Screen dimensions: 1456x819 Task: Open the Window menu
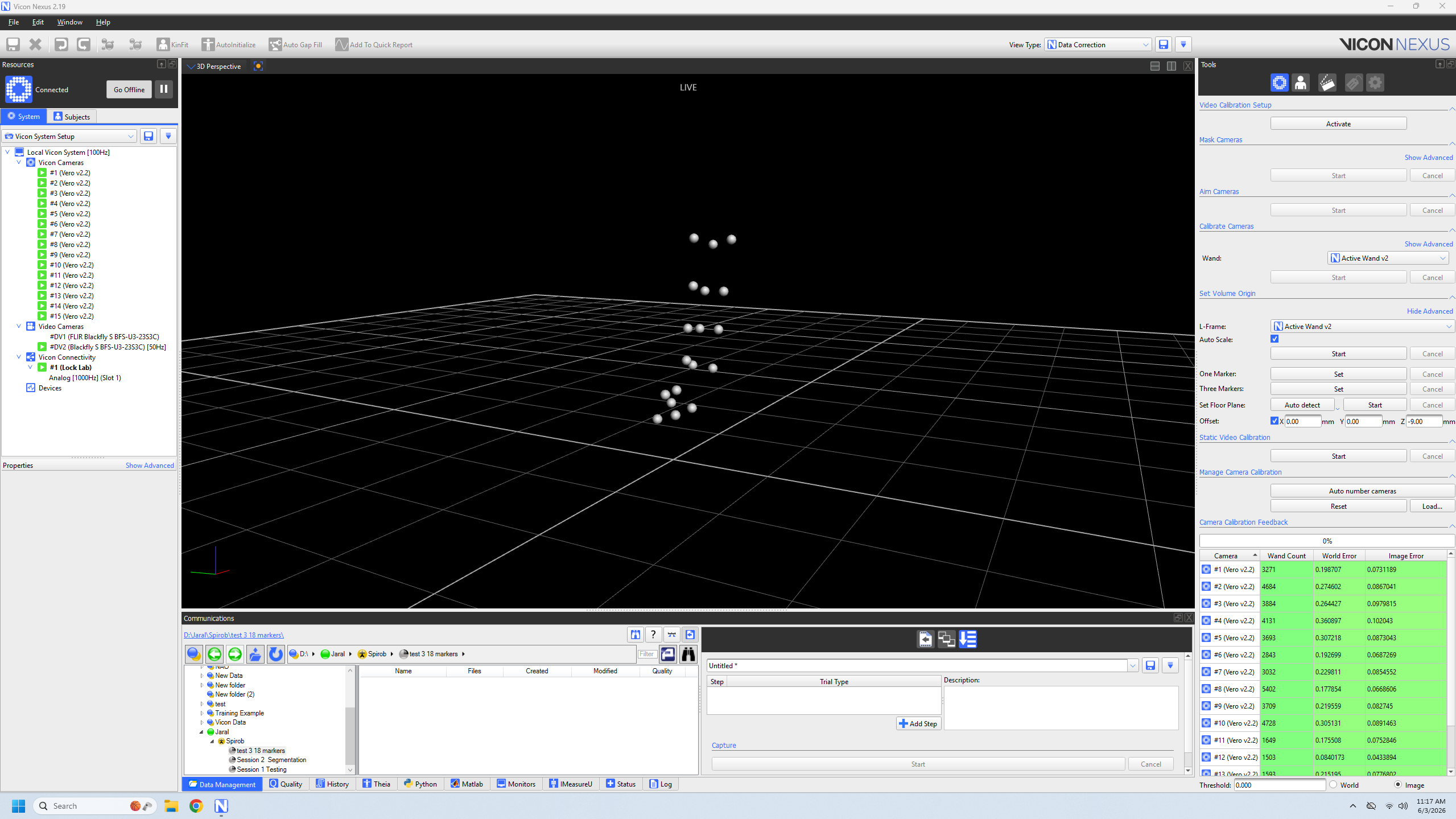tap(69, 22)
